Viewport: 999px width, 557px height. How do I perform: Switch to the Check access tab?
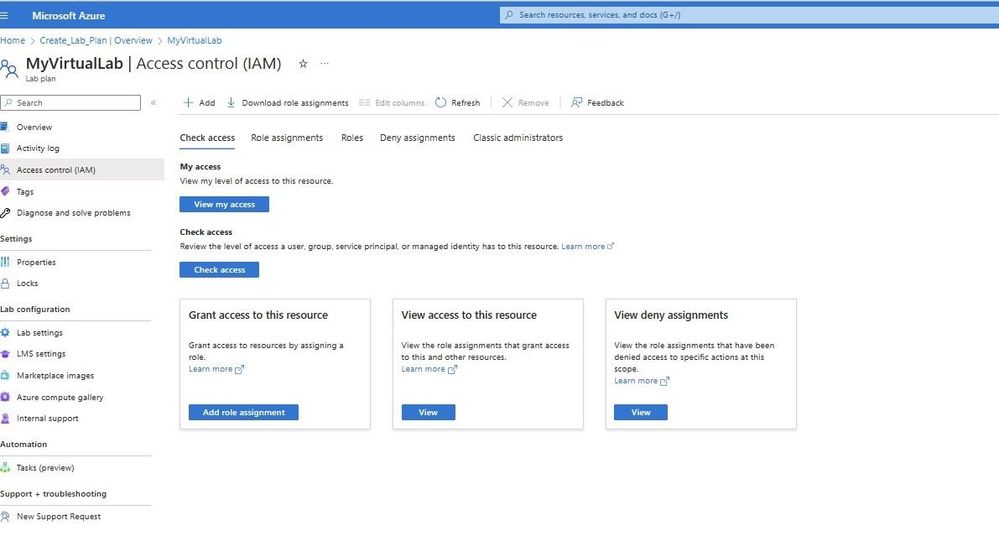pyautogui.click(x=207, y=138)
